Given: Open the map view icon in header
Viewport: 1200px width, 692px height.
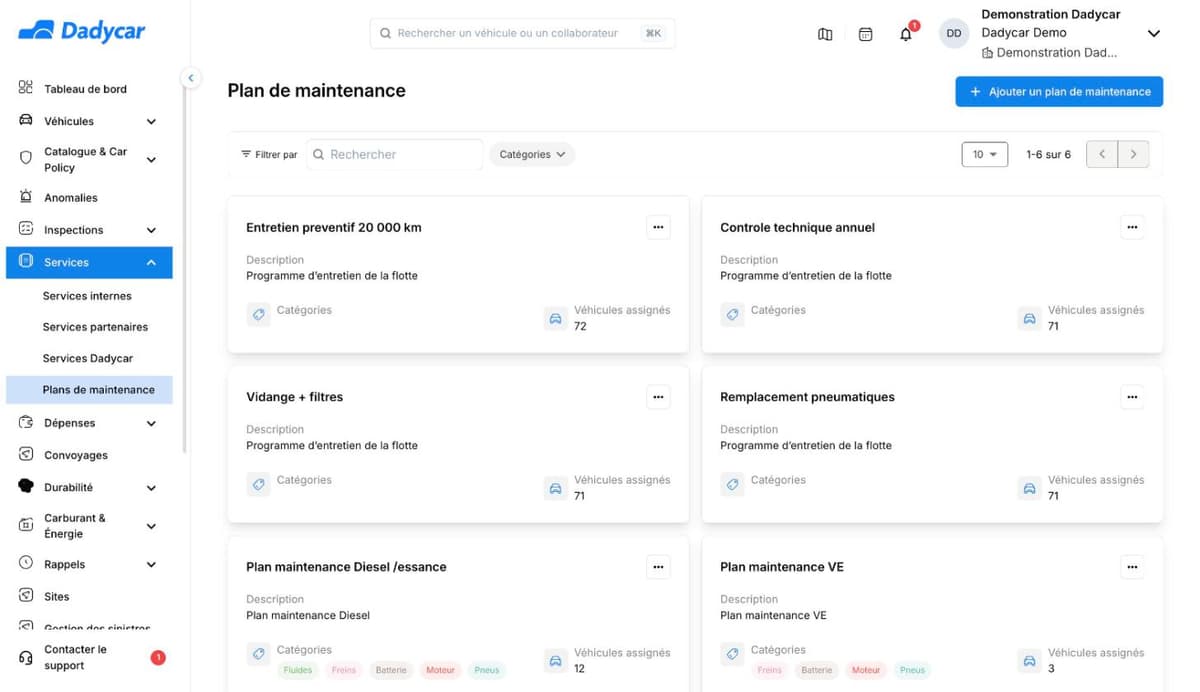Looking at the screenshot, I should (825, 34).
